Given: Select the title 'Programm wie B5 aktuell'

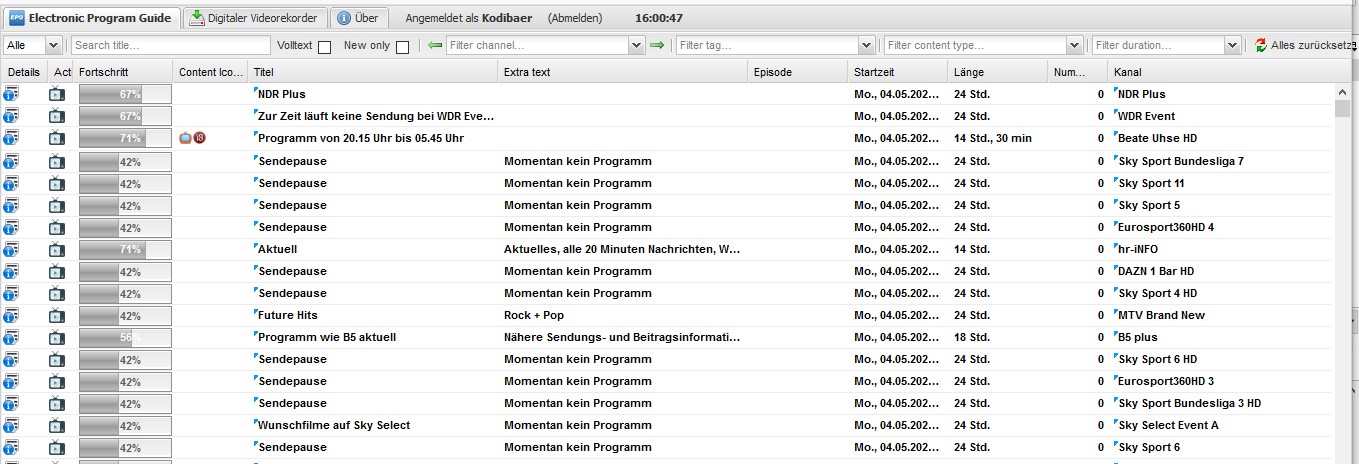Looking at the screenshot, I should tap(327, 337).
